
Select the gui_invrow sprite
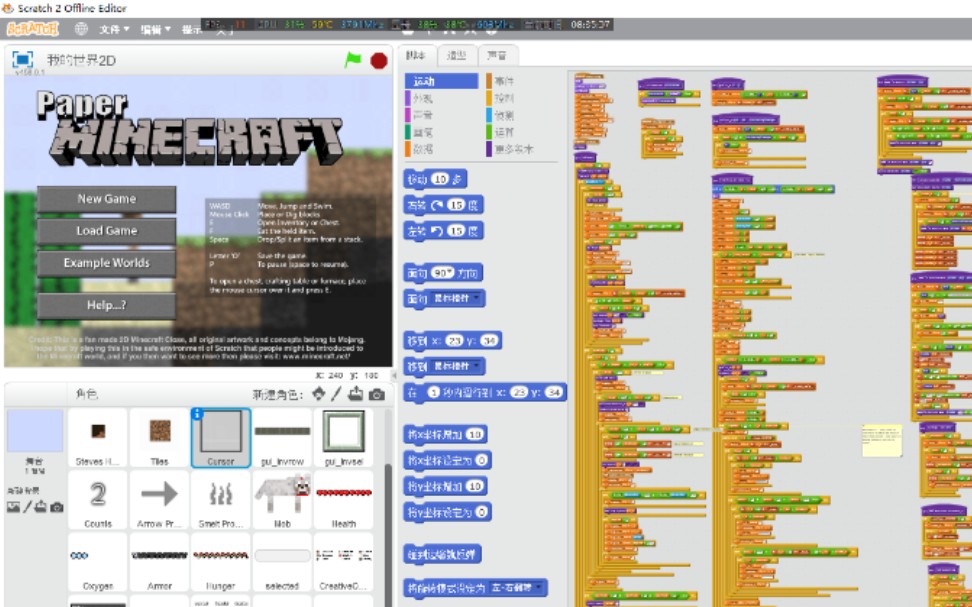point(282,438)
